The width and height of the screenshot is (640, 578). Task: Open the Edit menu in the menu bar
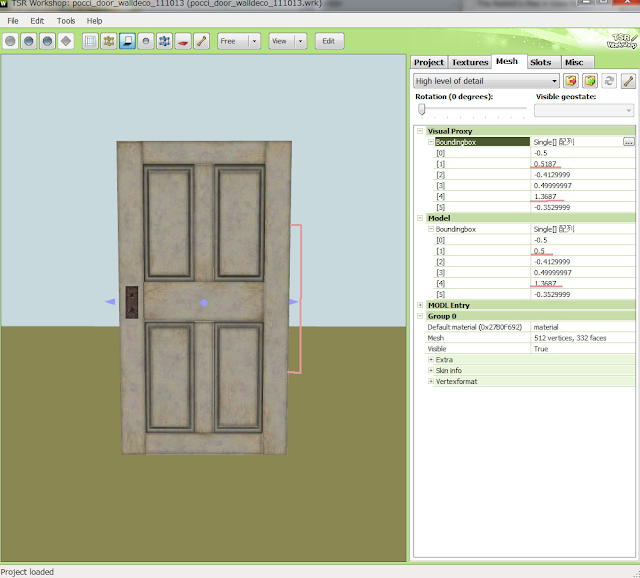tap(37, 21)
